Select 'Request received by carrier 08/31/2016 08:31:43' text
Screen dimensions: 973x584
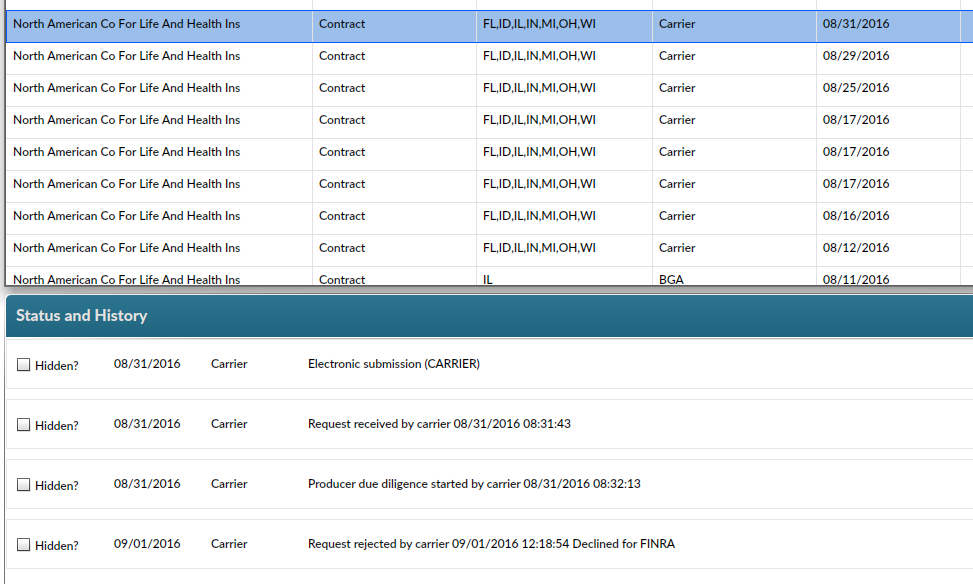coord(439,424)
